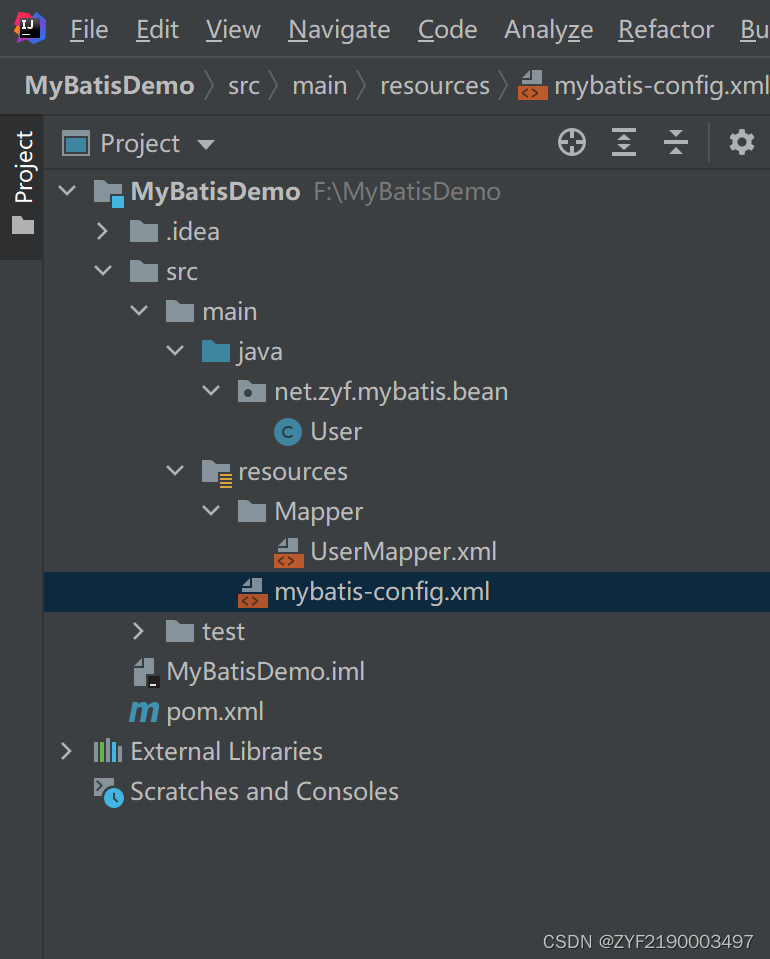
Task: Click folder icon under Project side tab
Action: tap(23, 225)
